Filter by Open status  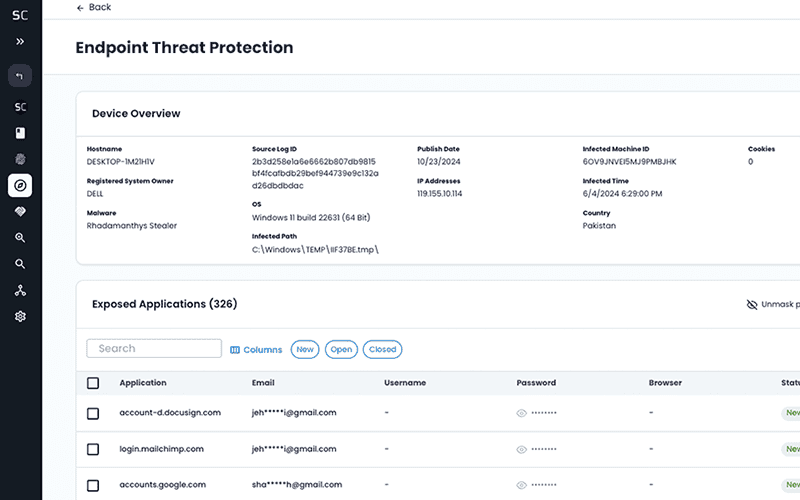pyautogui.click(x=341, y=349)
